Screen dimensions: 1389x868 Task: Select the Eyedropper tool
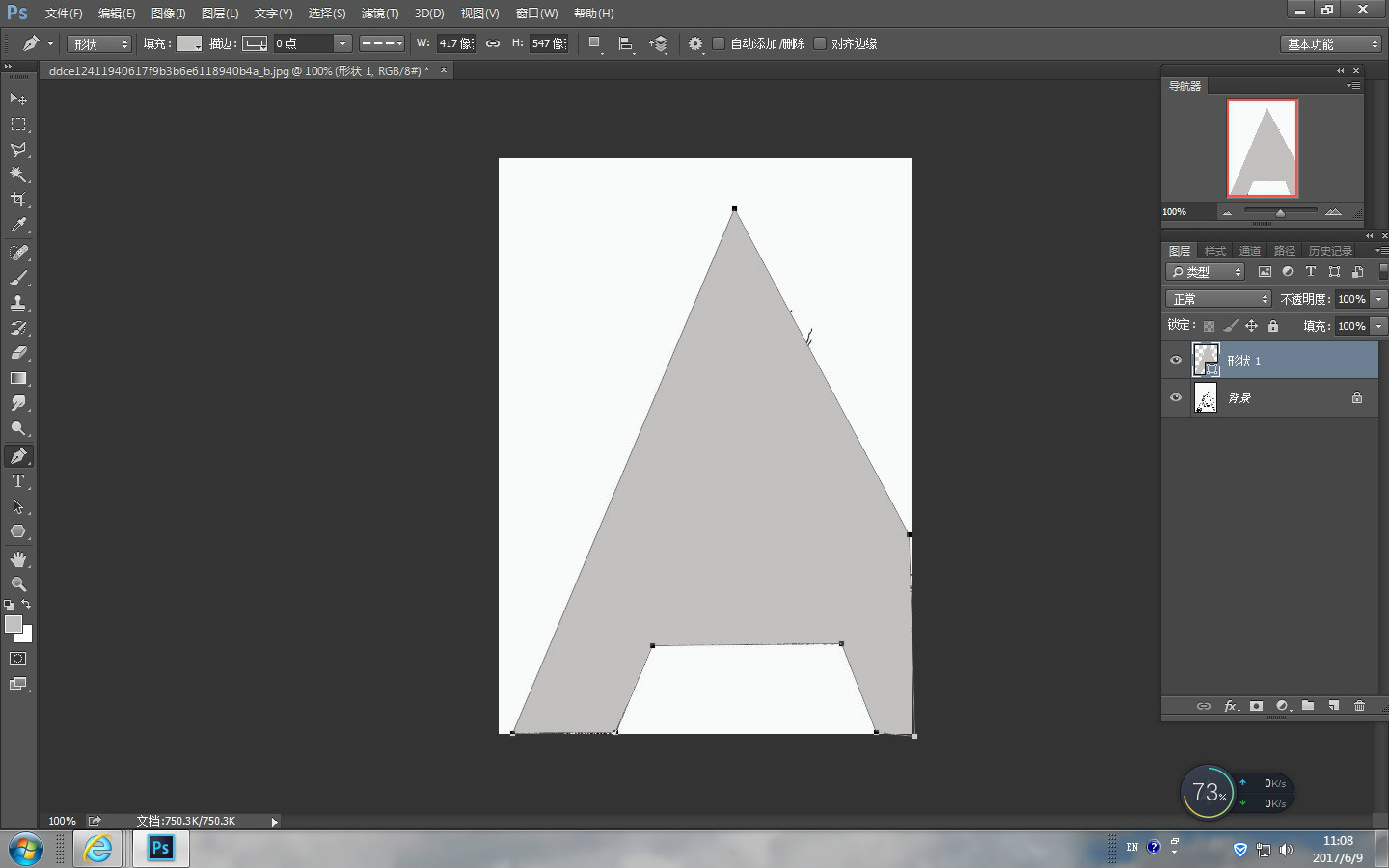[x=18, y=225]
